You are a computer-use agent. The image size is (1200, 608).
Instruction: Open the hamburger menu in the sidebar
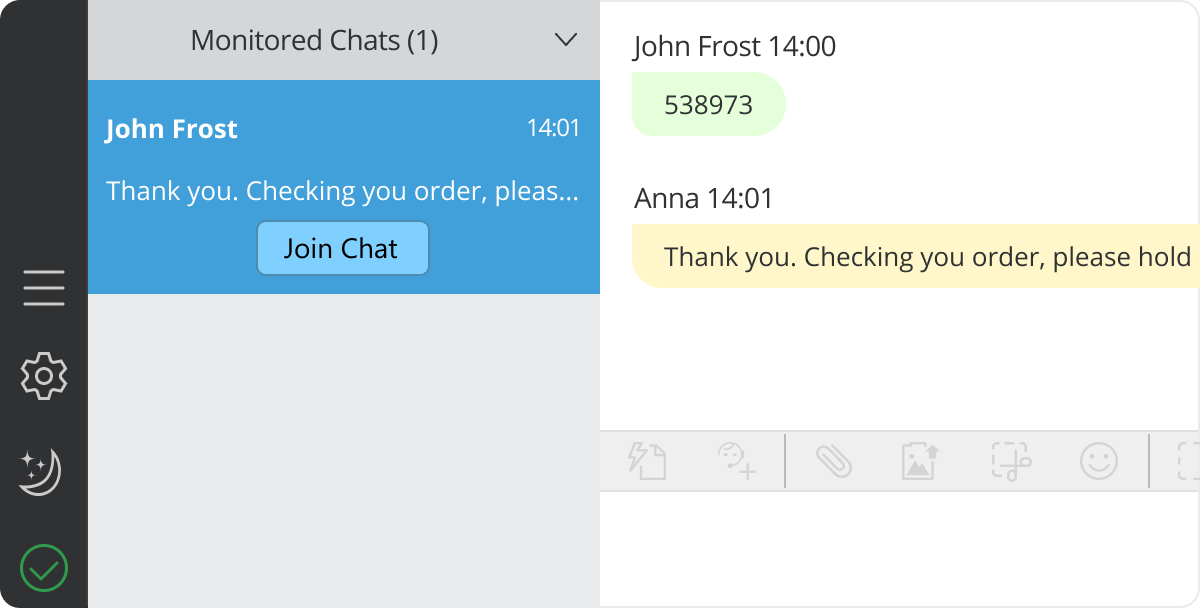(x=44, y=287)
